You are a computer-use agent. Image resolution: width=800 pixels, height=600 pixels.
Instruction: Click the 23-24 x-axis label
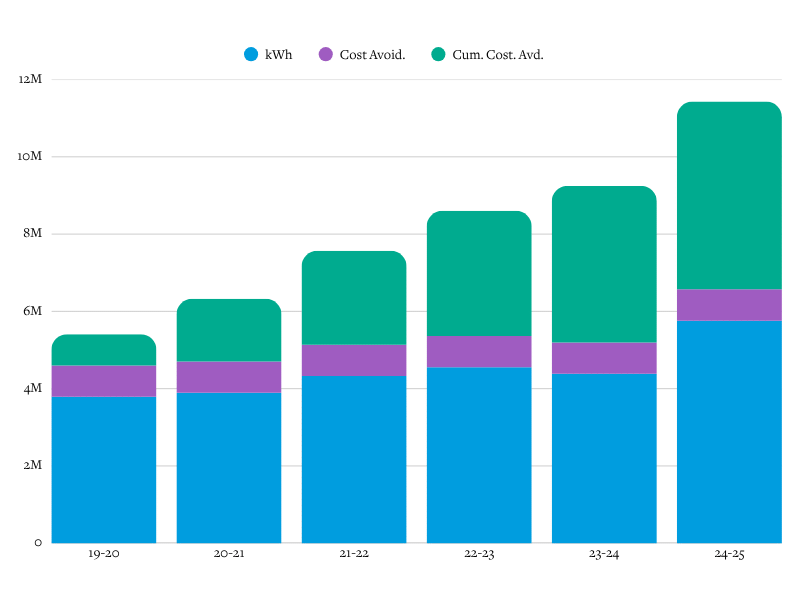coord(604,554)
